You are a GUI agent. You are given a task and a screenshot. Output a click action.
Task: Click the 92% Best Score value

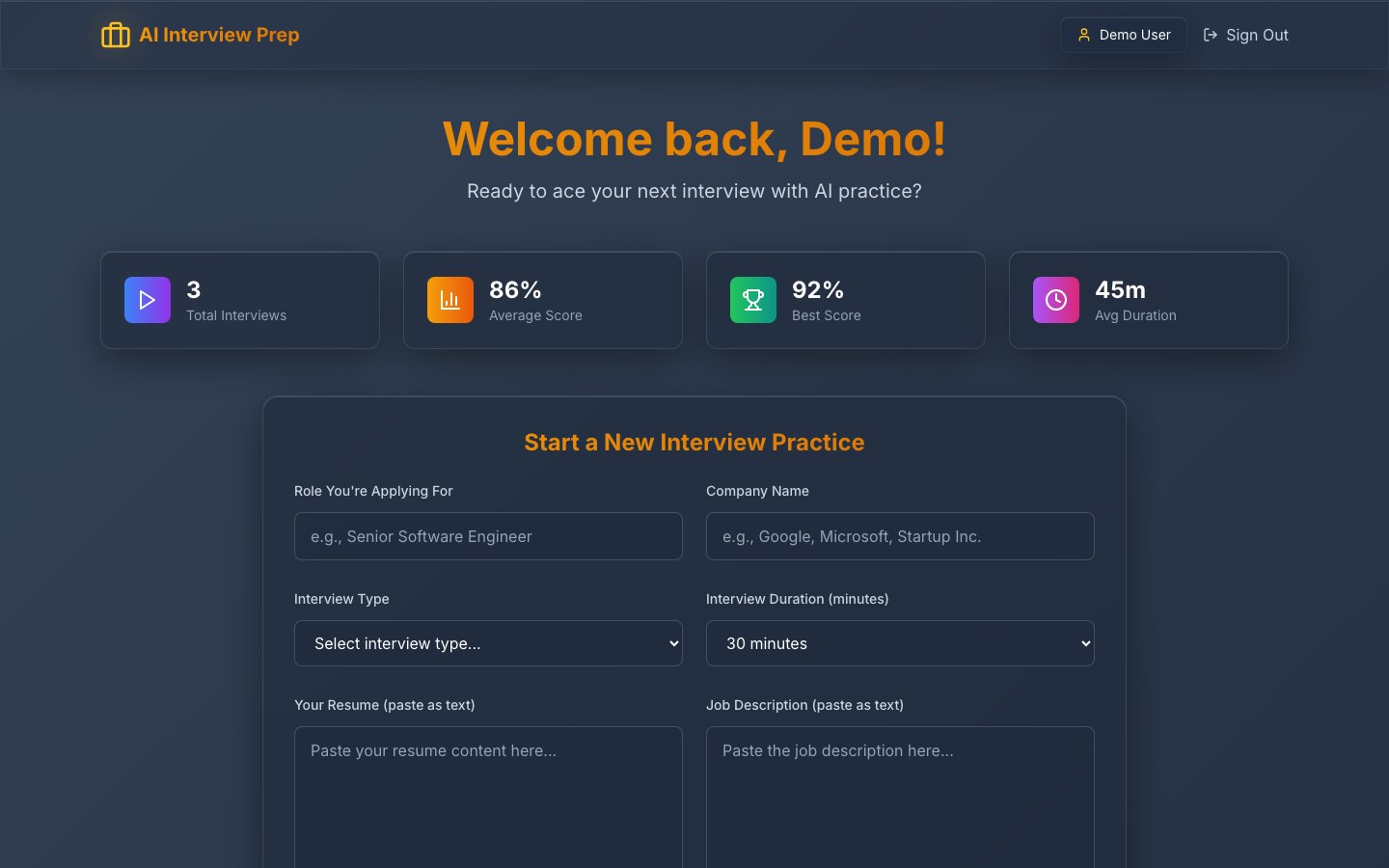[x=818, y=289]
